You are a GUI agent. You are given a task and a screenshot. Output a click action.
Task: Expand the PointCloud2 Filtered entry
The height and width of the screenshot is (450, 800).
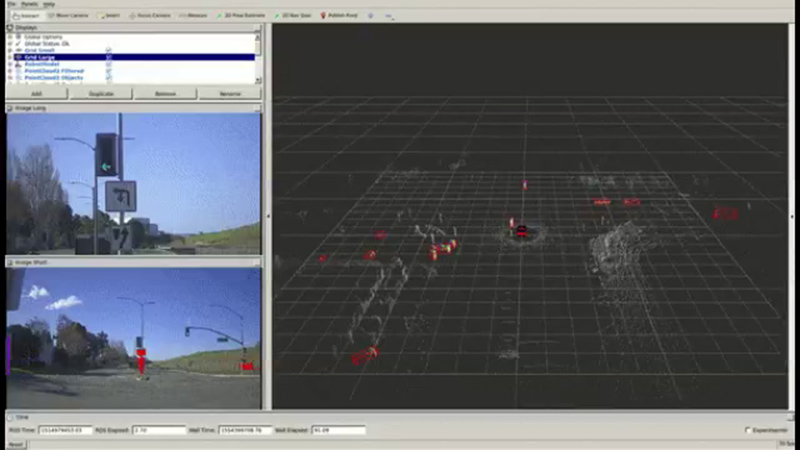[x=10, y=71]
